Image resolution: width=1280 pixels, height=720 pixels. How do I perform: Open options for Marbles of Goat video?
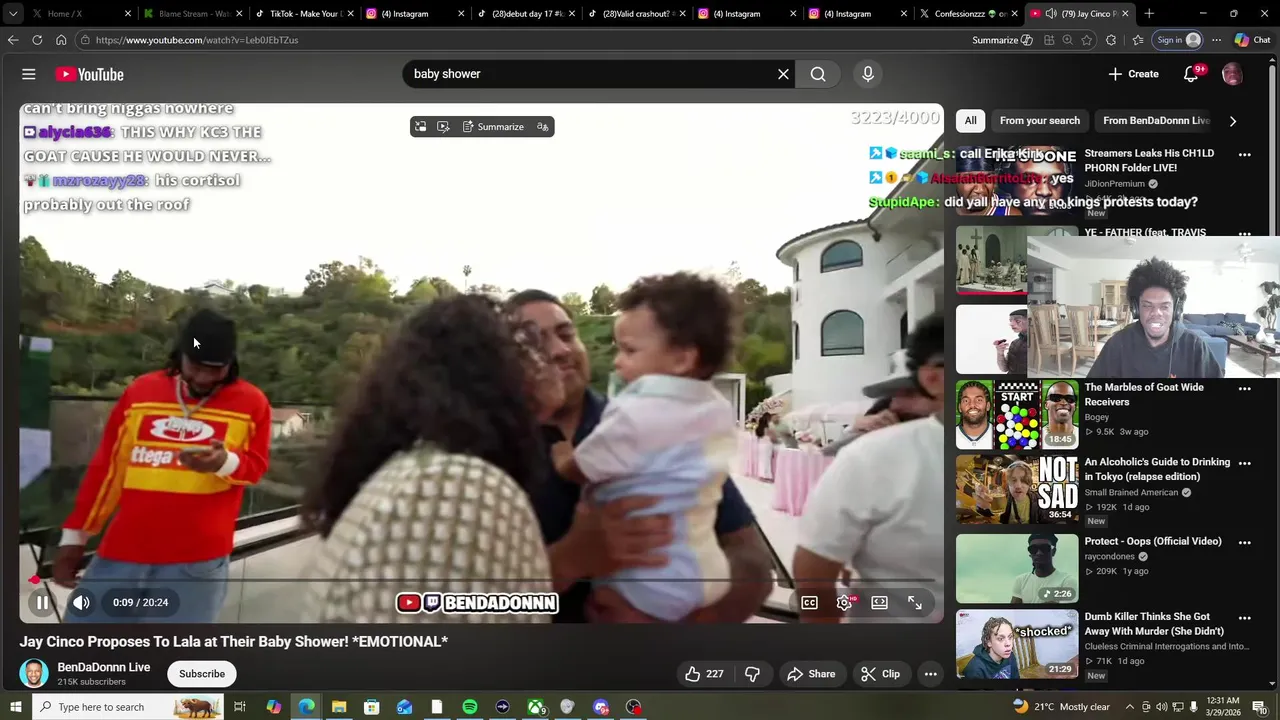pos(1245,389)
